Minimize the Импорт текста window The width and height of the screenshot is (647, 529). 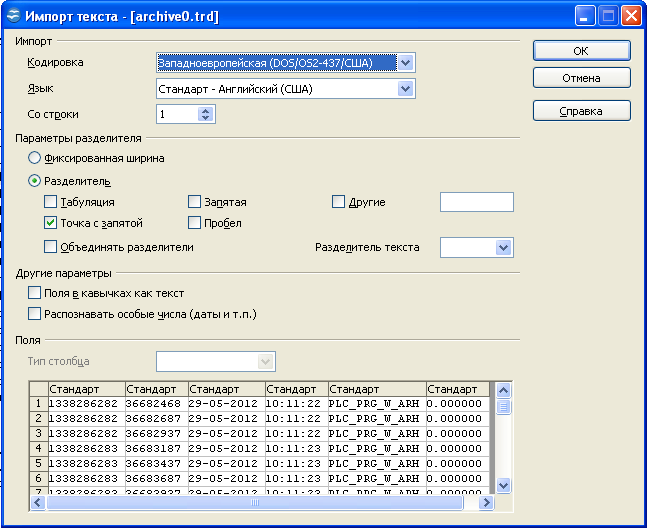tap(585, 16)
